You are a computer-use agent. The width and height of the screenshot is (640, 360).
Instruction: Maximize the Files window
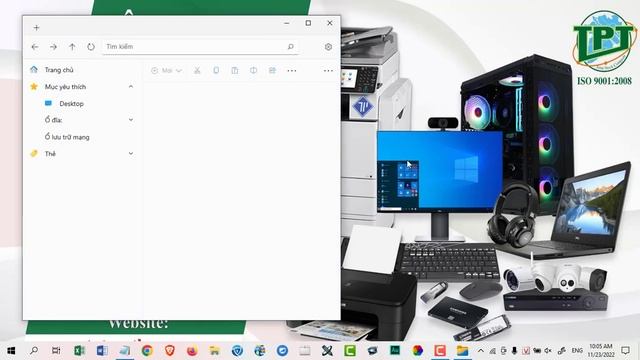click(308, 23)
